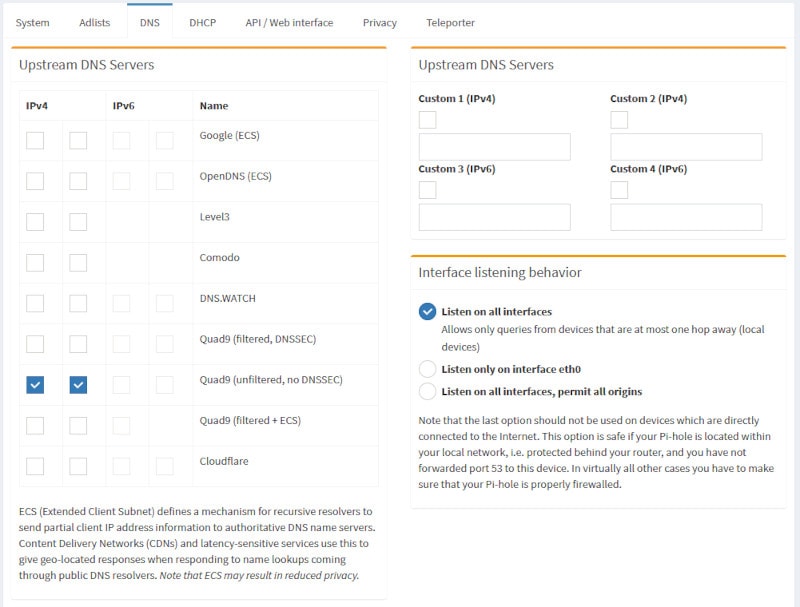
Task: Enable second IPv4 checkbox for OpenDNS (ECS)
Action: tap(78, 181)
